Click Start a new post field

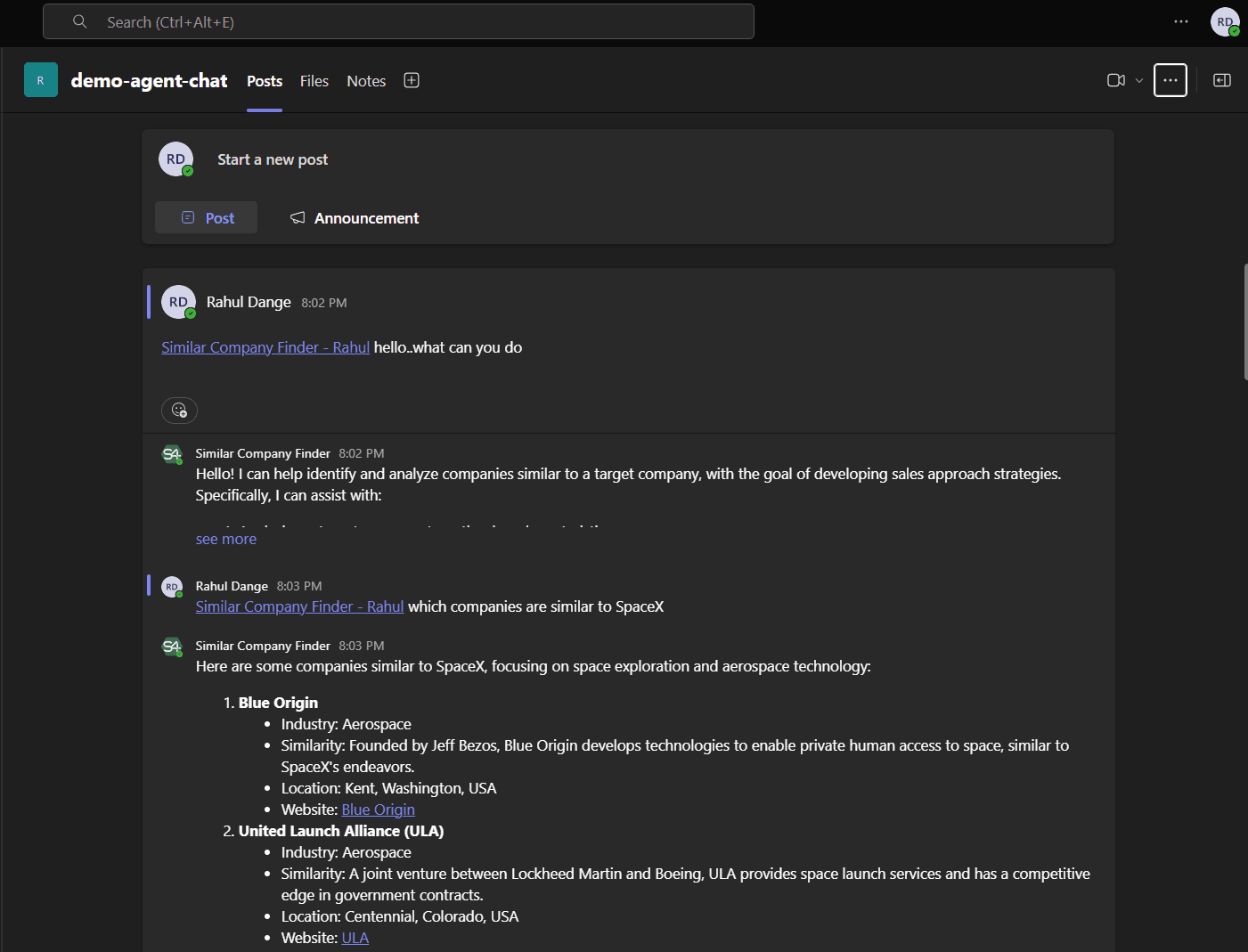click(x=273, y=159)
